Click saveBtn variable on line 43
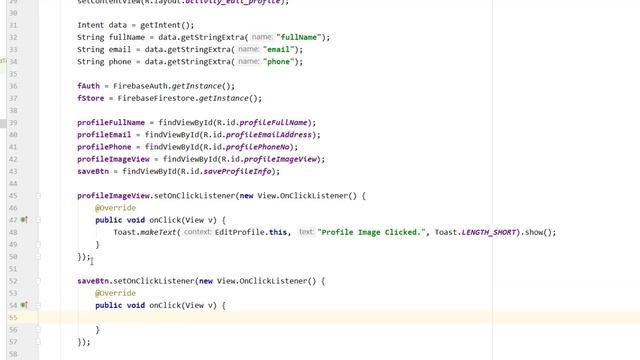The height and width of the screenshot is (360, 640). pos(93,171)
